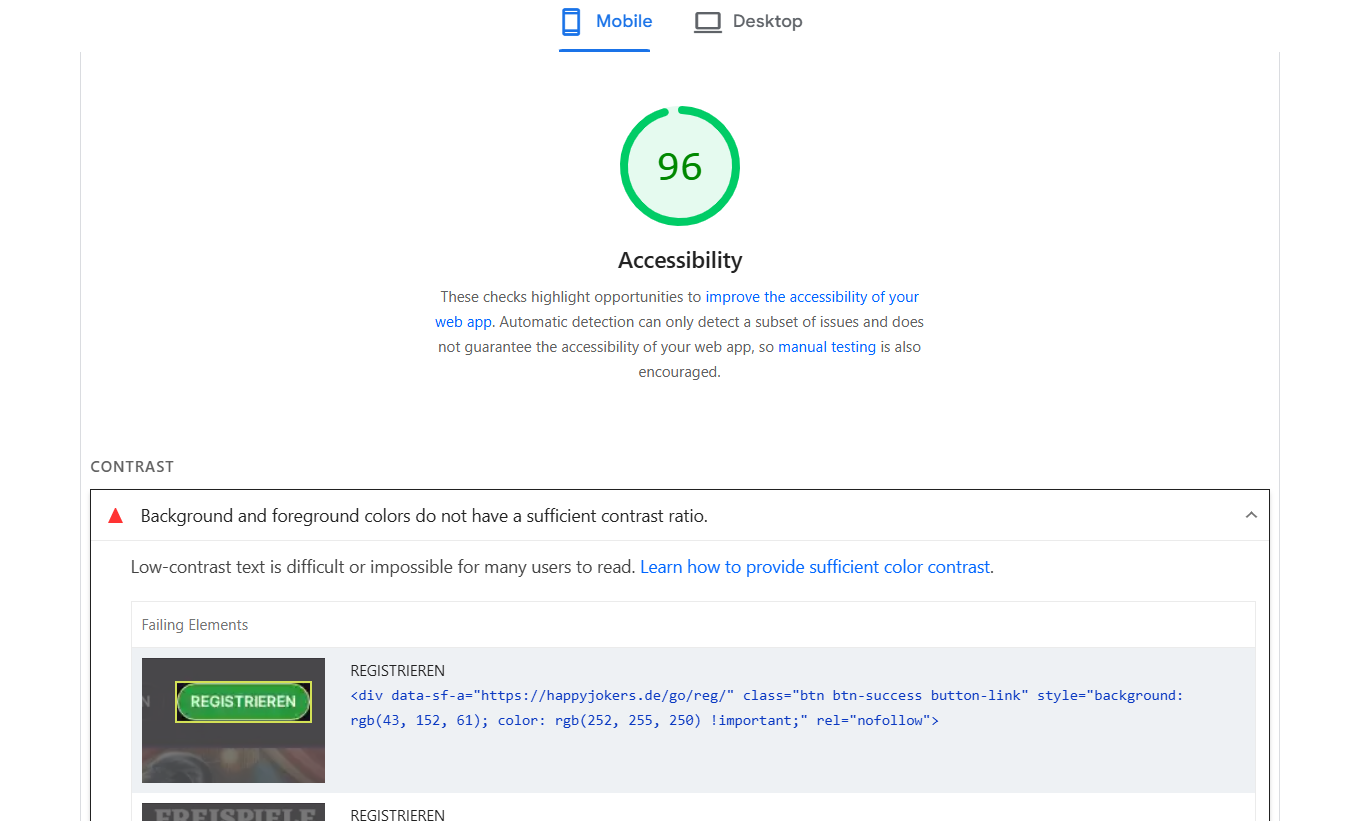Open 'improve the accessibility of your web app' link

811,297
